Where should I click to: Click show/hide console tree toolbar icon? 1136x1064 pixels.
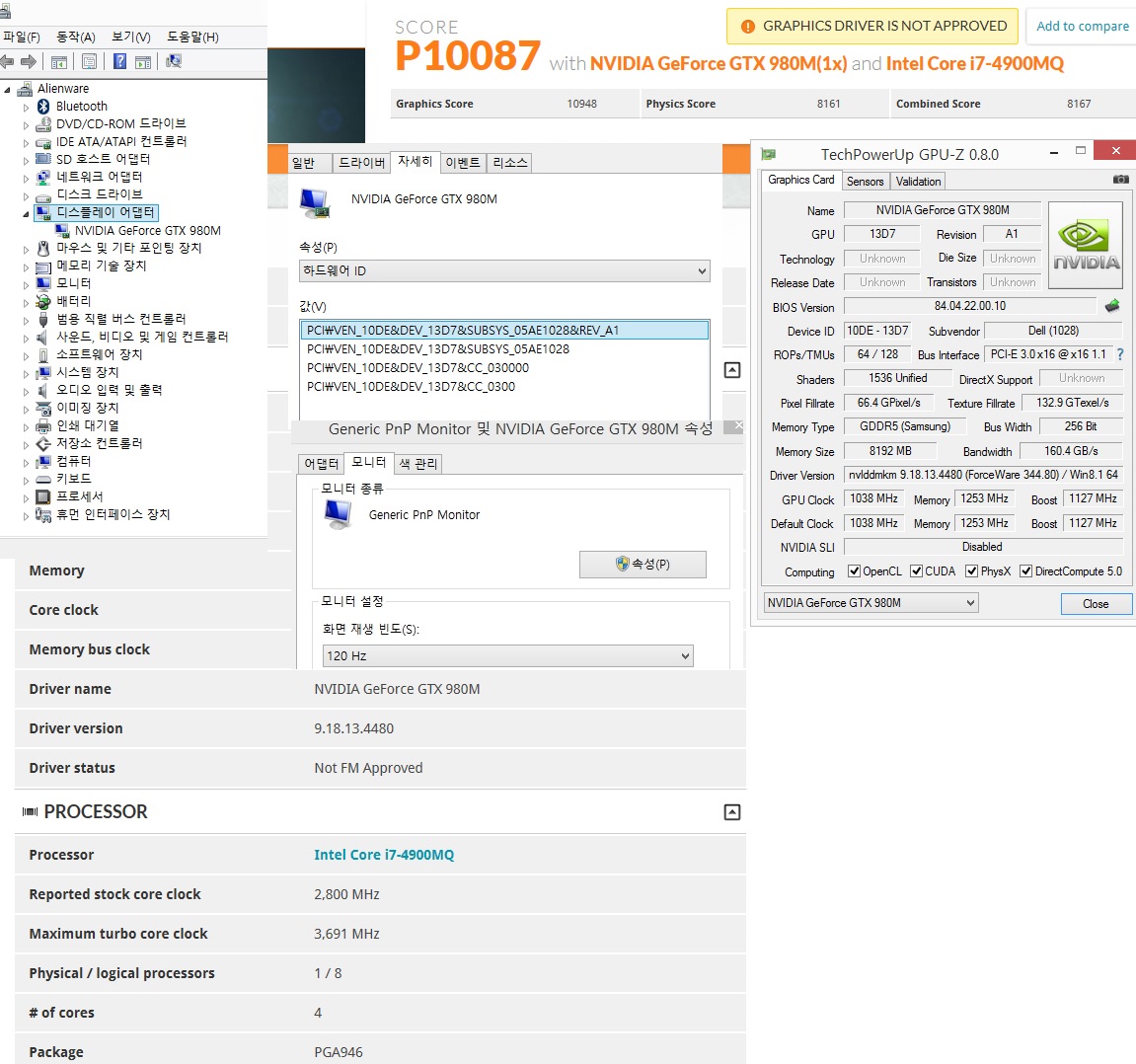click(x=59, y=62)
